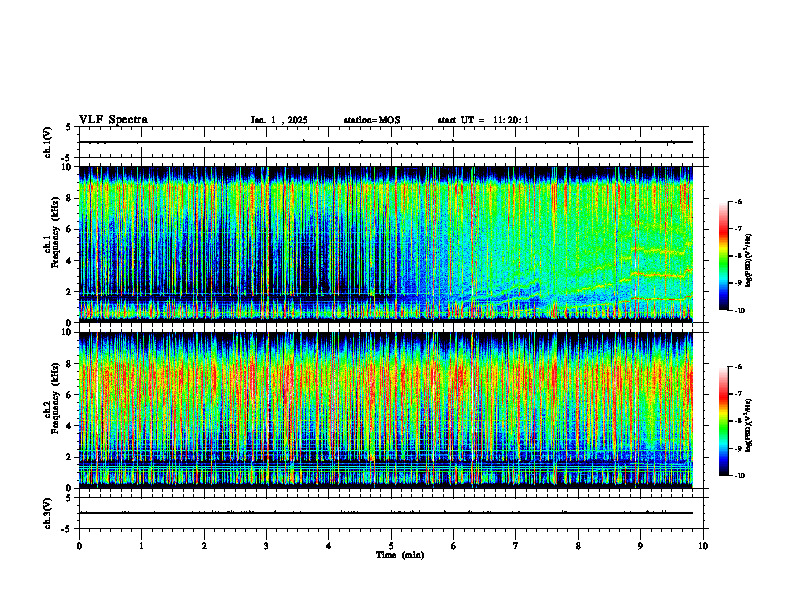Click the "-10" label on the ch.2 colorbar
Screen dimensions: 792x612
click(x=739, y=476)
